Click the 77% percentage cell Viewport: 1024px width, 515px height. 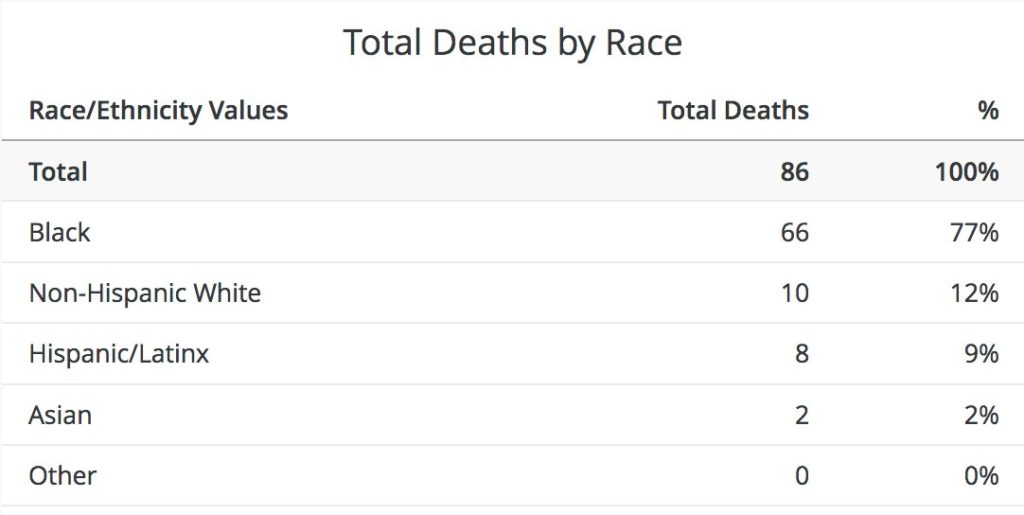click(974, 233)
